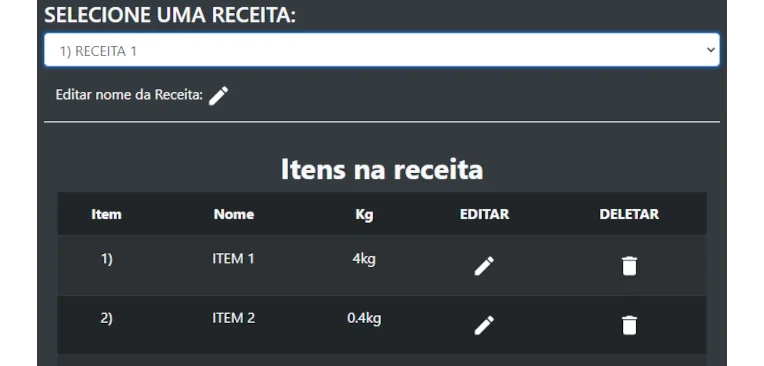The image size is (764, 366).
Task: Click the chevron arrow of the recipe dropdown
Action: tap(710, 50)
